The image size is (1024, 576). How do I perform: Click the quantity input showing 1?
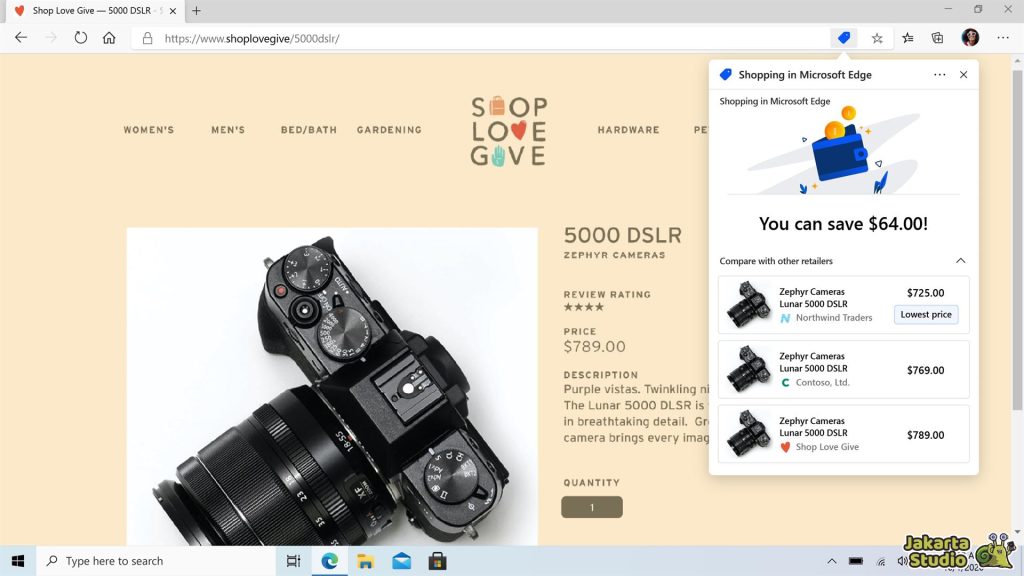(591, 507)
